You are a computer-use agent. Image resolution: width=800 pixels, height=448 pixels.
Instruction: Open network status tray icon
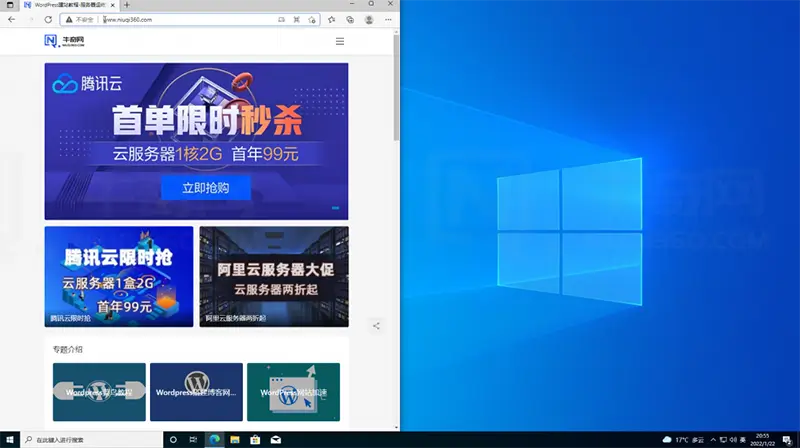(723, 439)
